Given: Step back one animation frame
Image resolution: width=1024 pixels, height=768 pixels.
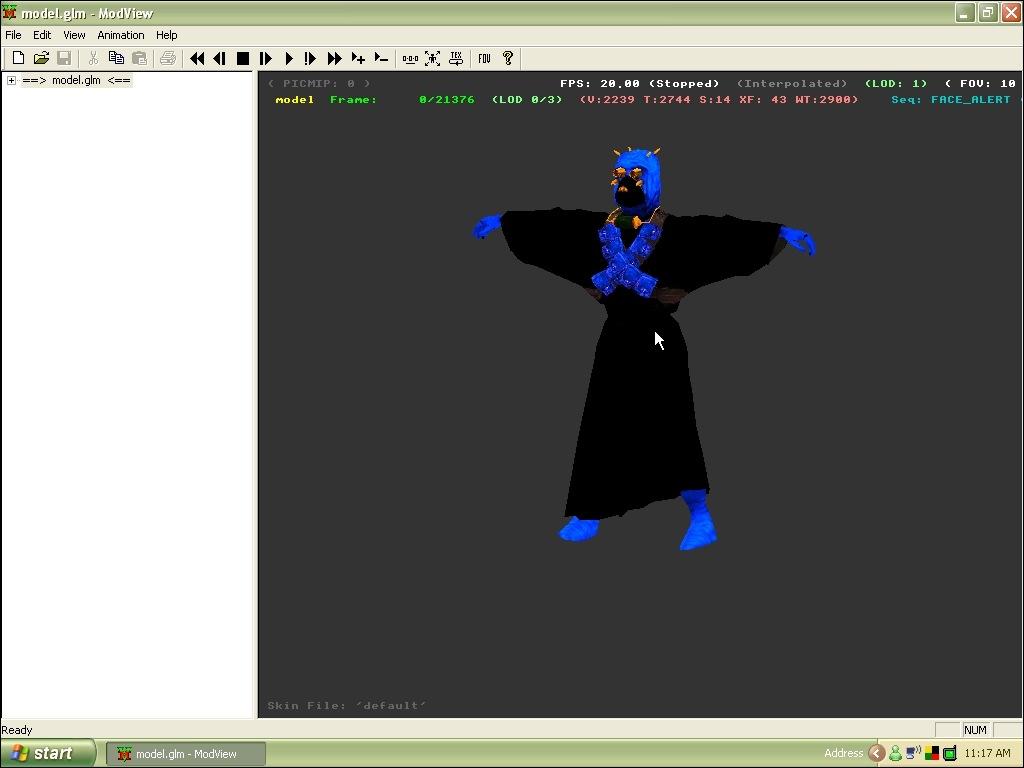Looking at the screenshot, I should tap(219, 59).
